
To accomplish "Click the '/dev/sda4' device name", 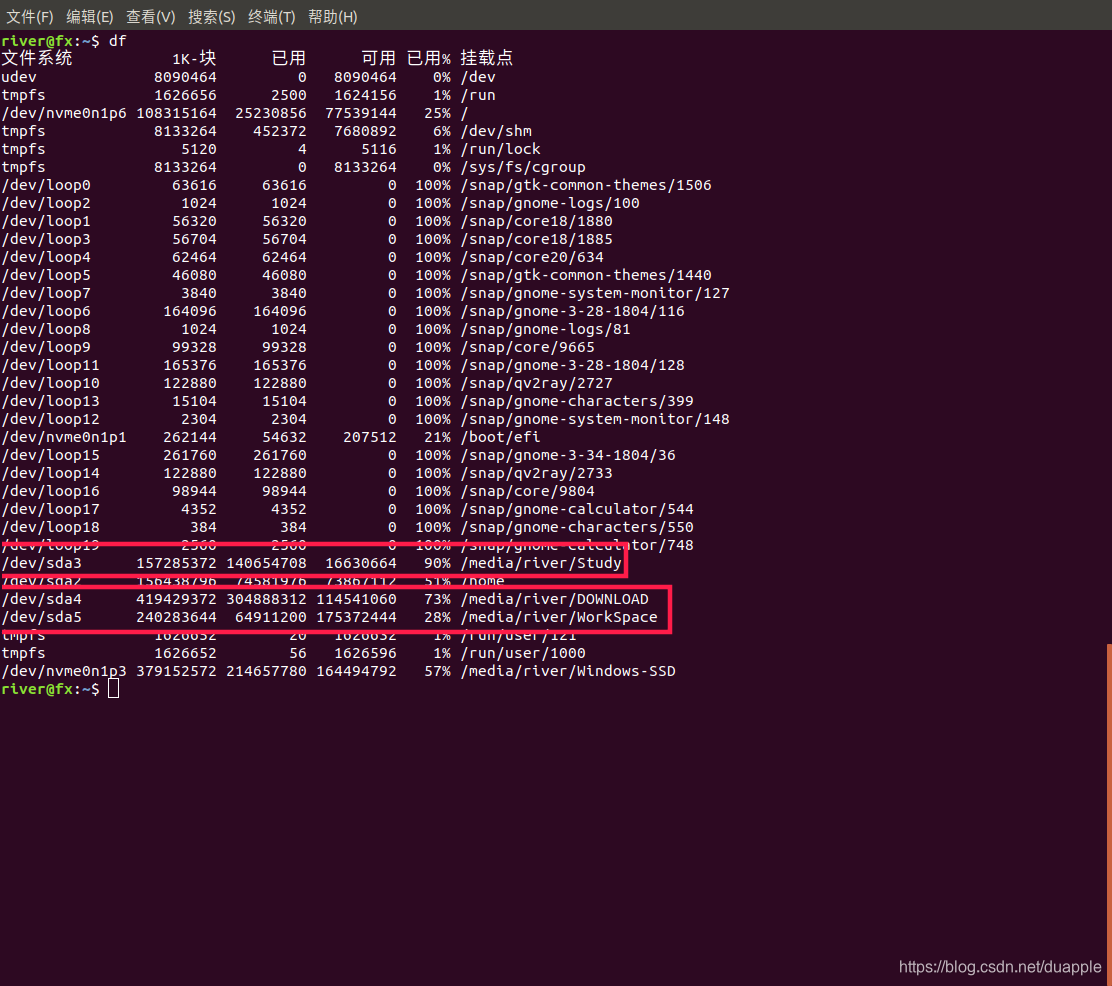I will [x=42, y=599].
